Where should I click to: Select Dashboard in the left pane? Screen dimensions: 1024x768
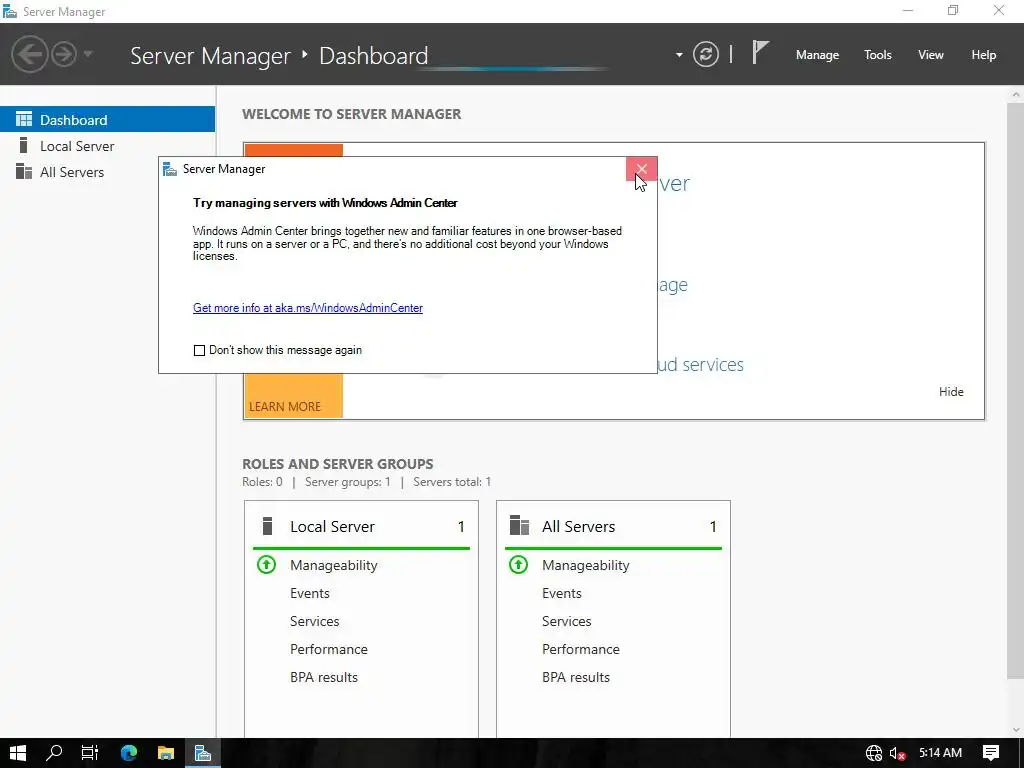(107, 120)
